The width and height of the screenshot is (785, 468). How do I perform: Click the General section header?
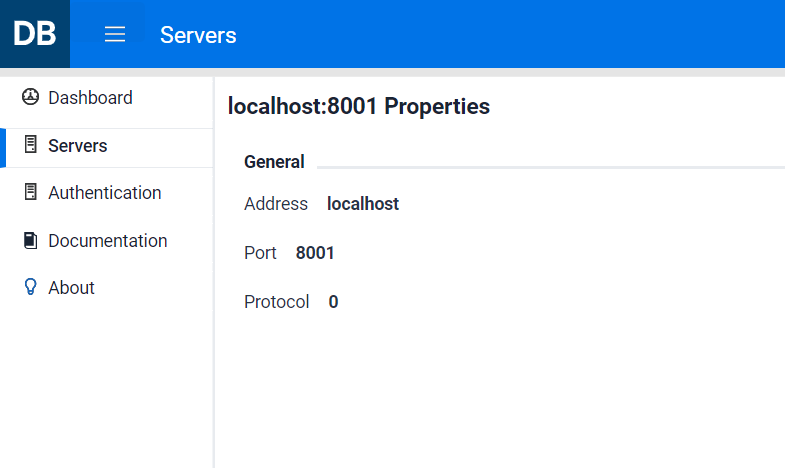pos(274,162)
